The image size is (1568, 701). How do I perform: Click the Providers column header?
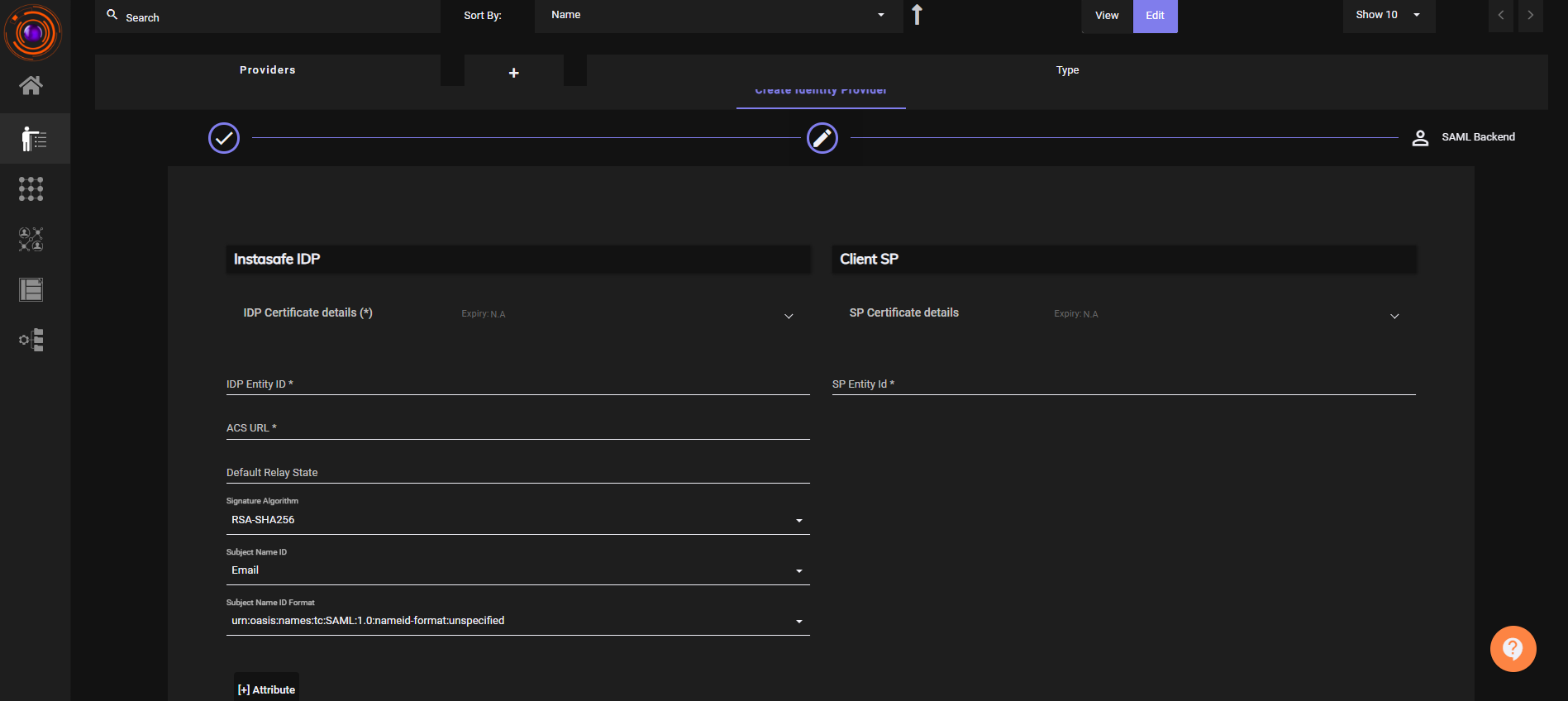coord(268,70)
